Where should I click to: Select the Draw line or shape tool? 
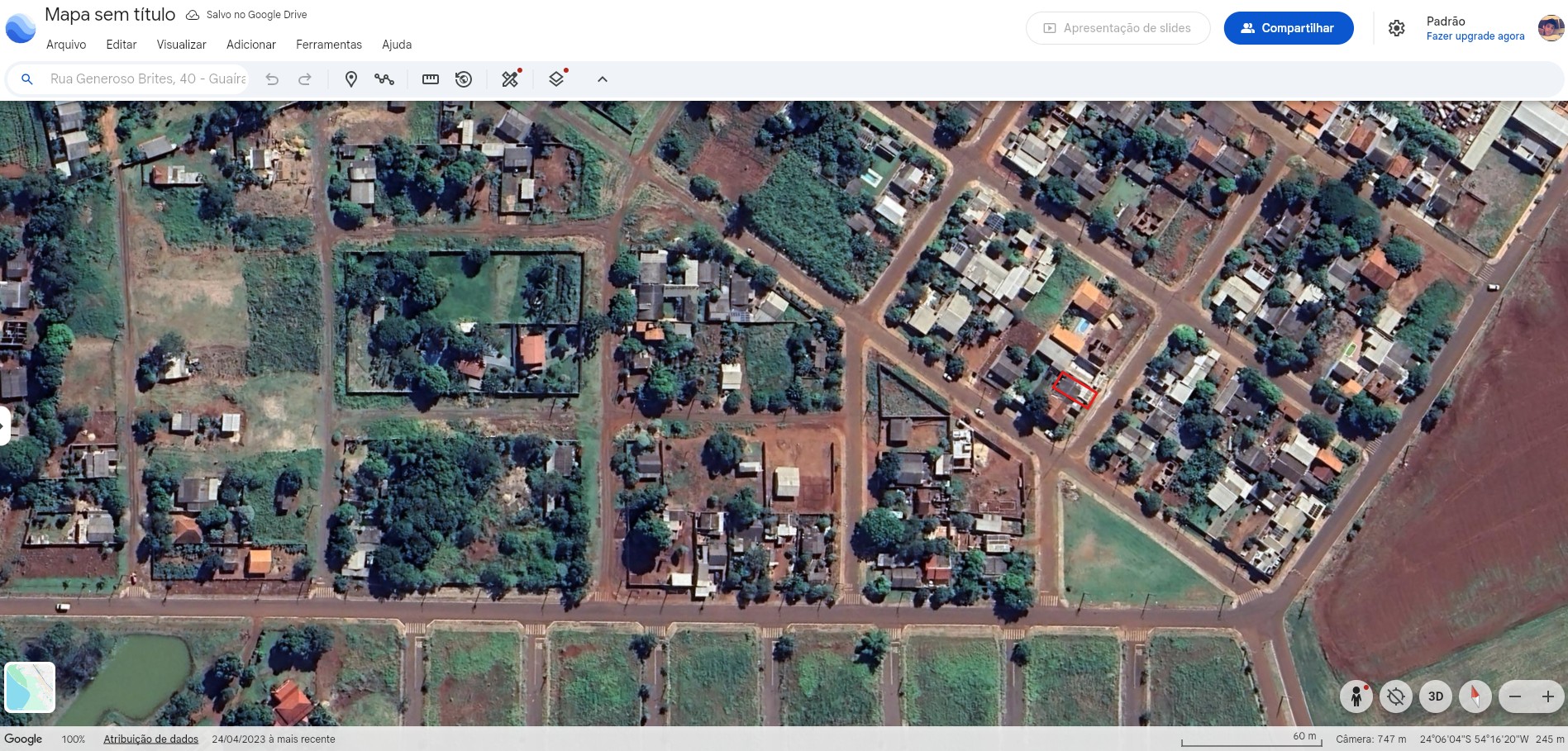(384, 79)
